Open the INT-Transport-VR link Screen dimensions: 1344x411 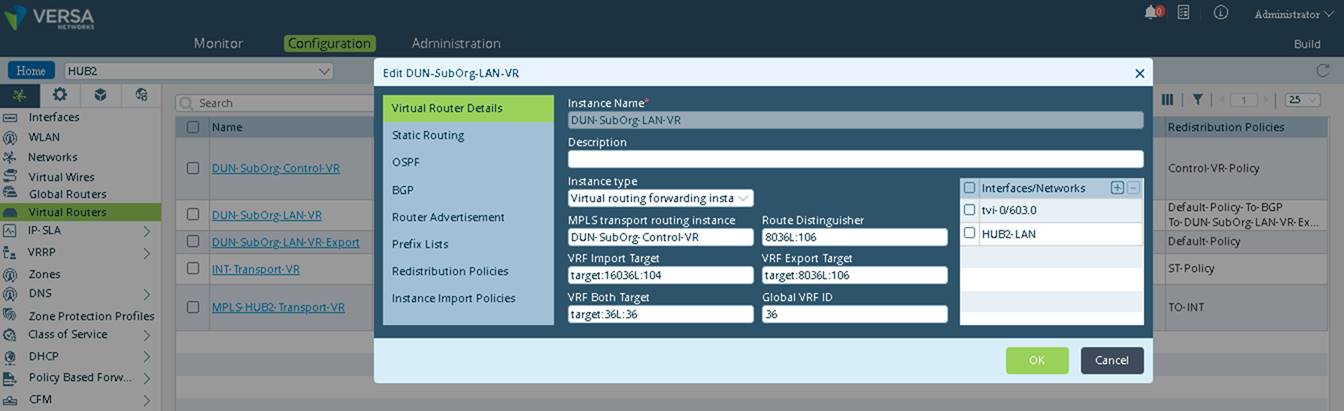click(x=256, y=269)
